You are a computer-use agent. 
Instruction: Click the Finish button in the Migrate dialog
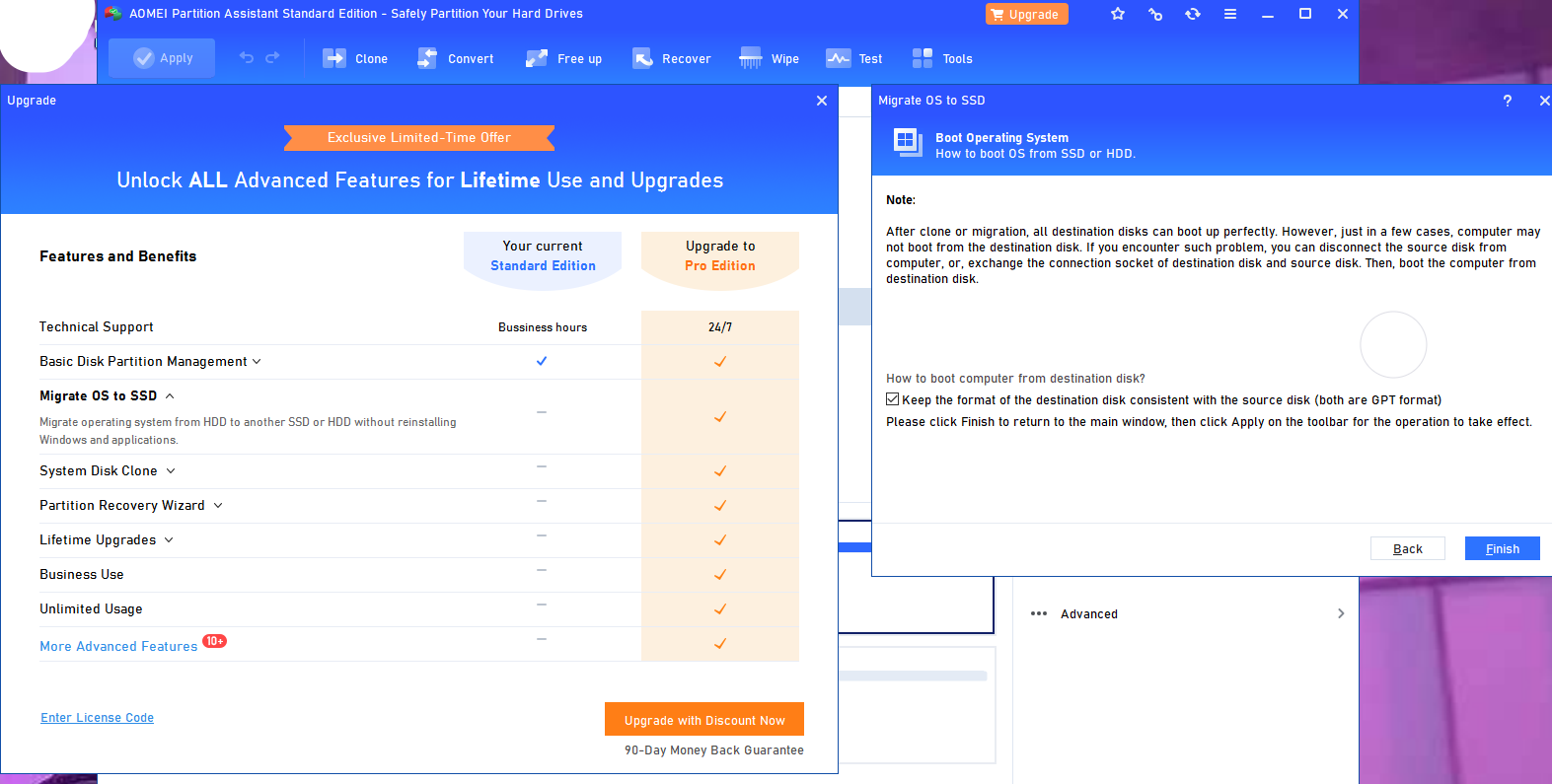pyautogui.click(x=1503, y=548)
